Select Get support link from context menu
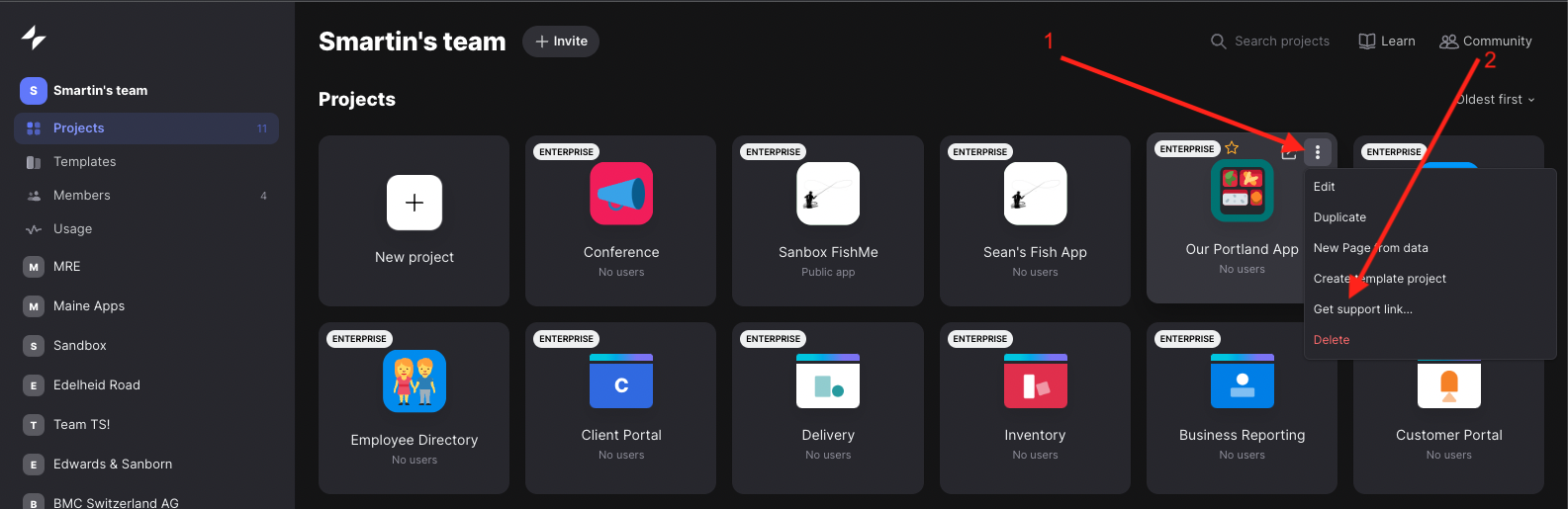 point(1362,309)
